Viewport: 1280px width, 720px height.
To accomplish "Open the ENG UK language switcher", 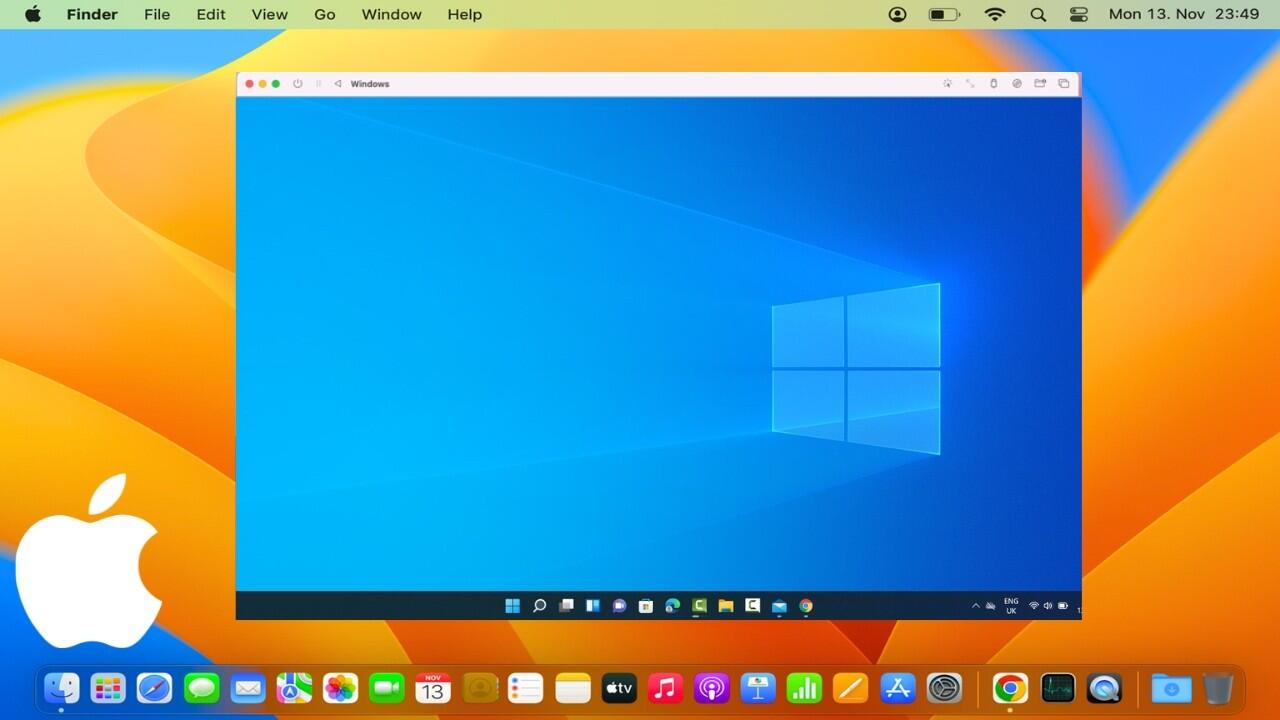I will (1011, 606).
